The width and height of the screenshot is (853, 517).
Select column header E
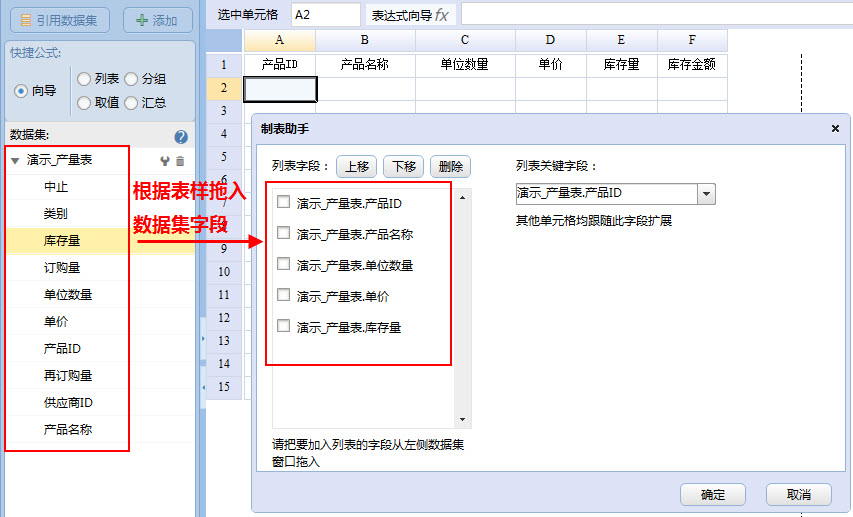pyautogui.click(x=622, y=40)
